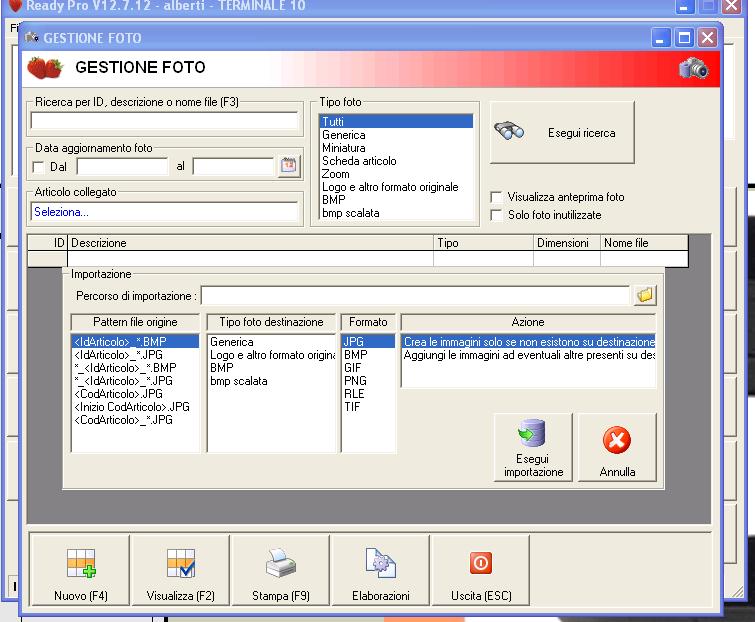This screenshot has width=755, height=622.
Task: Click the Dimensioni column header
Action: coord(567,243)
